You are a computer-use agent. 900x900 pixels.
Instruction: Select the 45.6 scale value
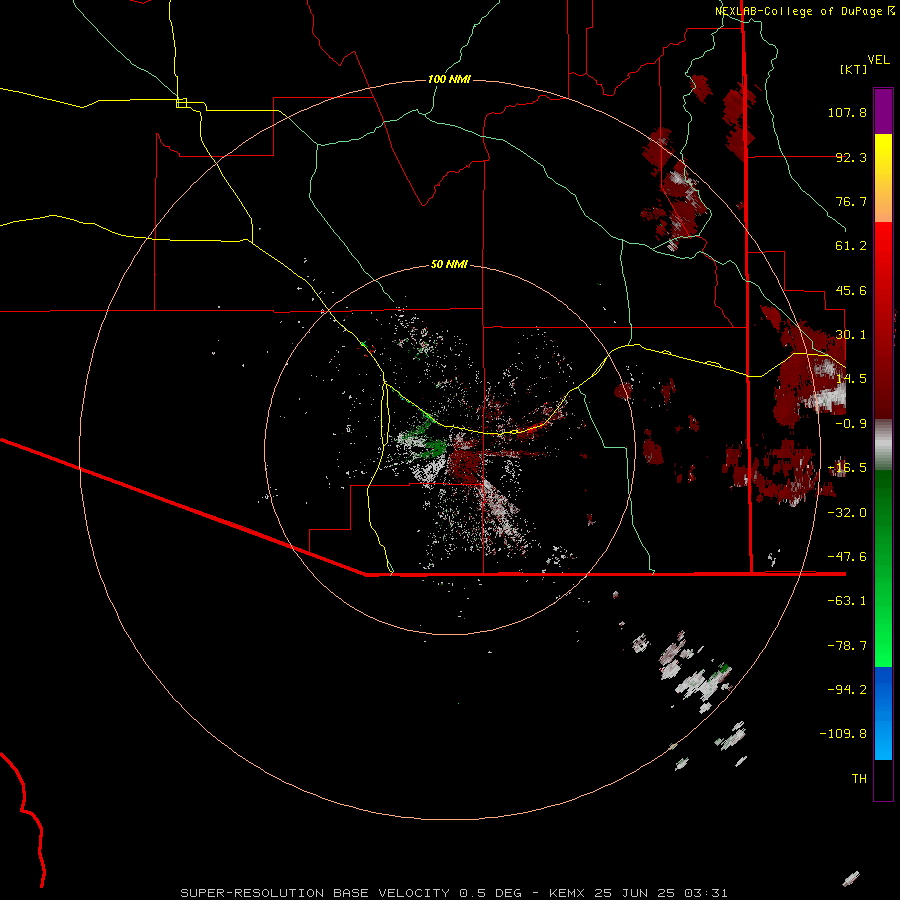coord(851,290)
